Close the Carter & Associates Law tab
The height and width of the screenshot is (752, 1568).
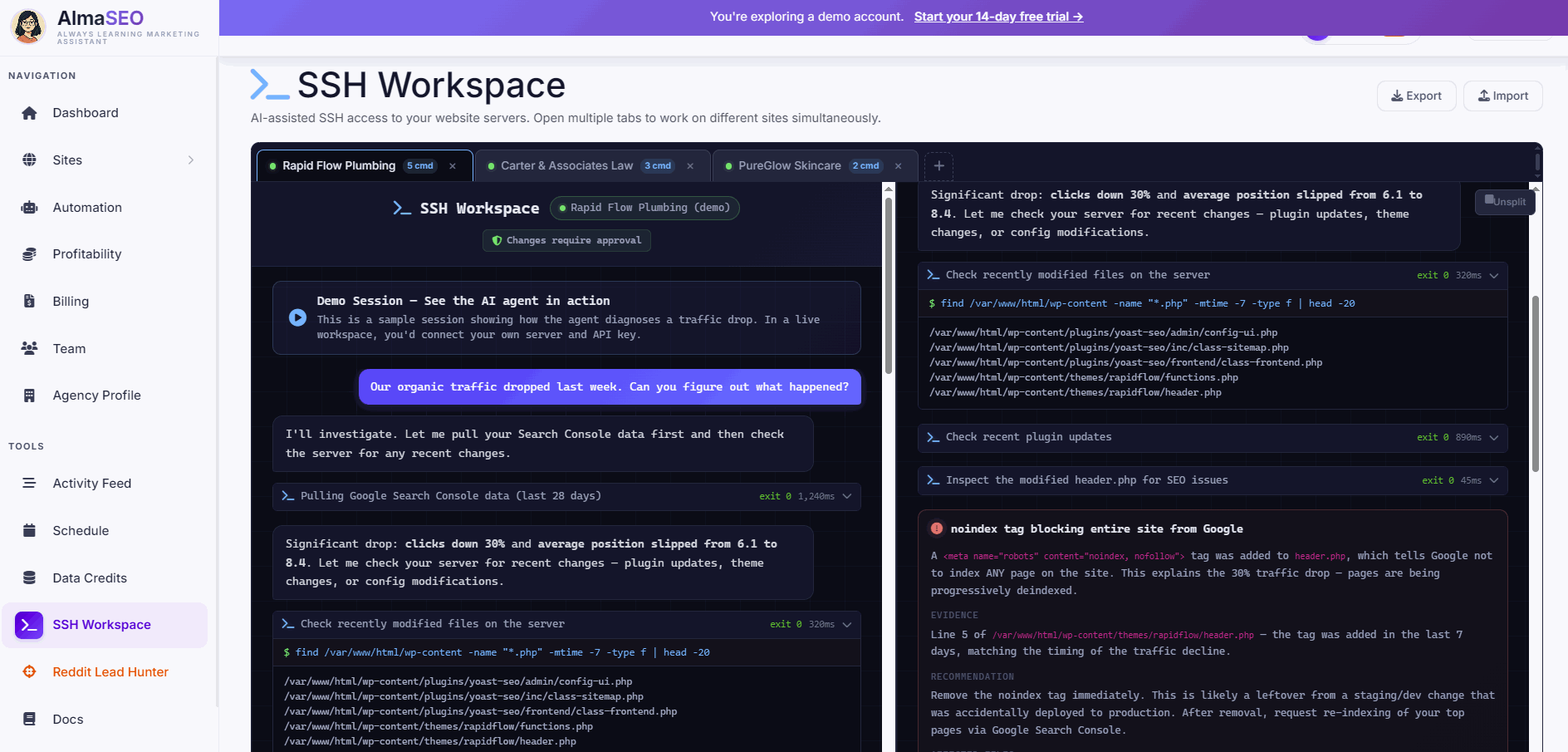690,166
